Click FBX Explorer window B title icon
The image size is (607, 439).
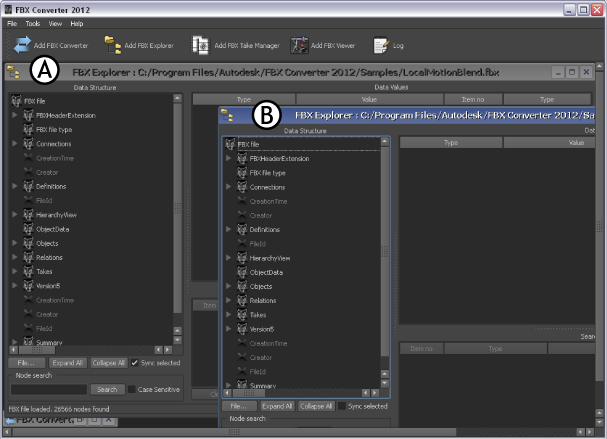(x=227, y=115)
